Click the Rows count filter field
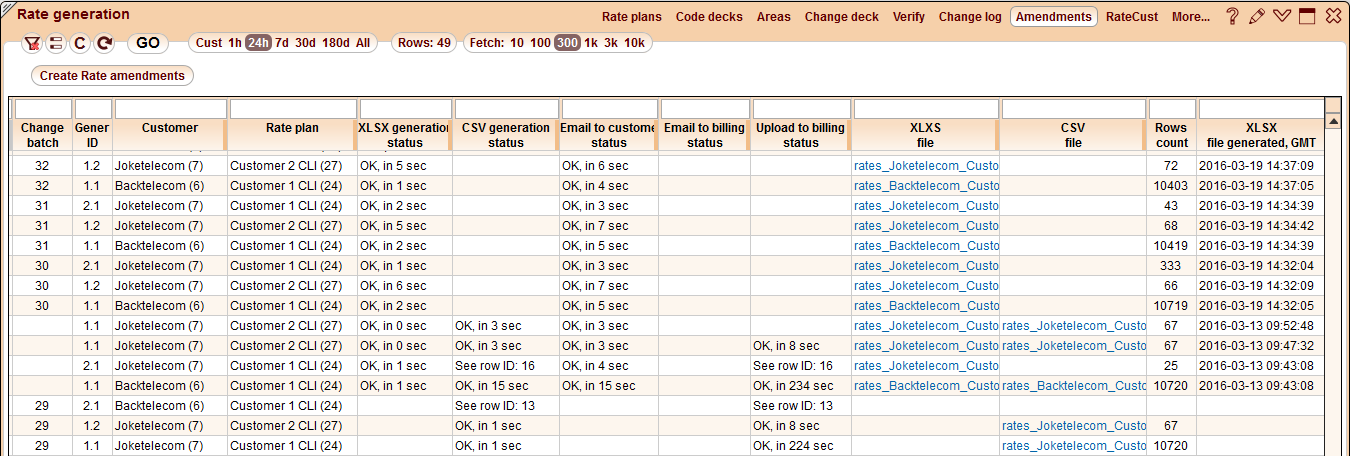The height and width of the screenshot is (456, 1350). point(1172,109)
